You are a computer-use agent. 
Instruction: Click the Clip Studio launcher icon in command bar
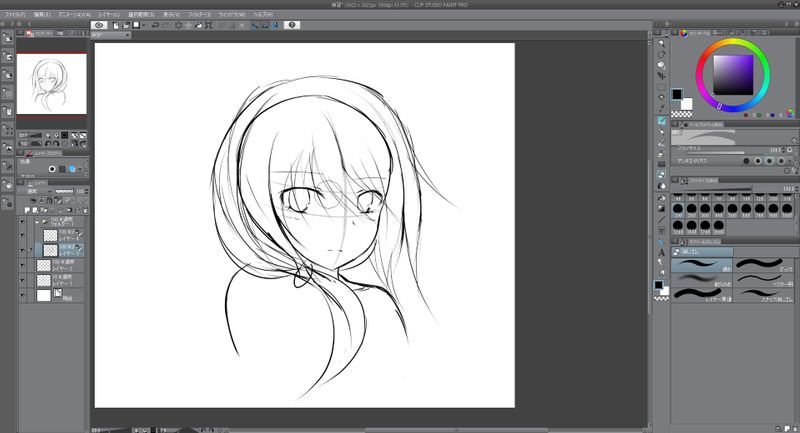point(100,25)
